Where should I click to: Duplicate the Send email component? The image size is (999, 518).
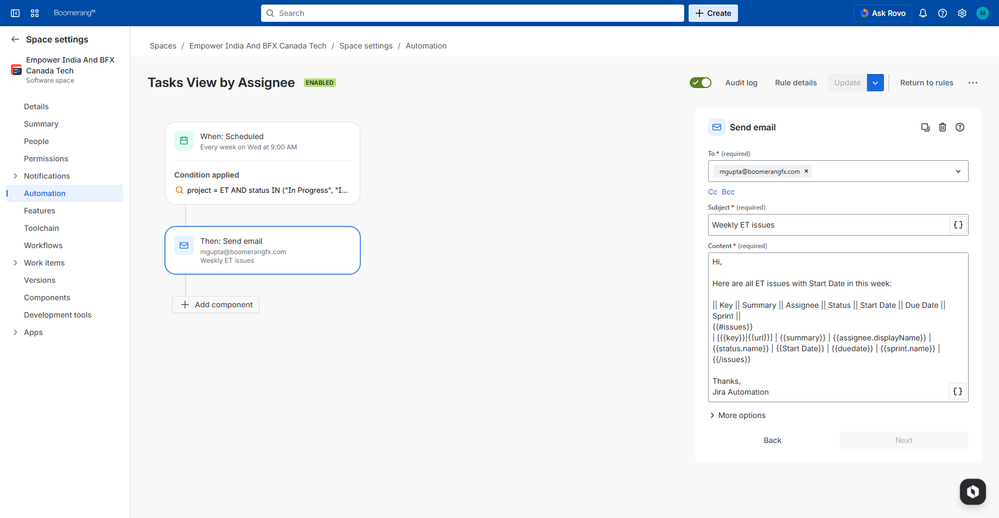click(925, 127)
